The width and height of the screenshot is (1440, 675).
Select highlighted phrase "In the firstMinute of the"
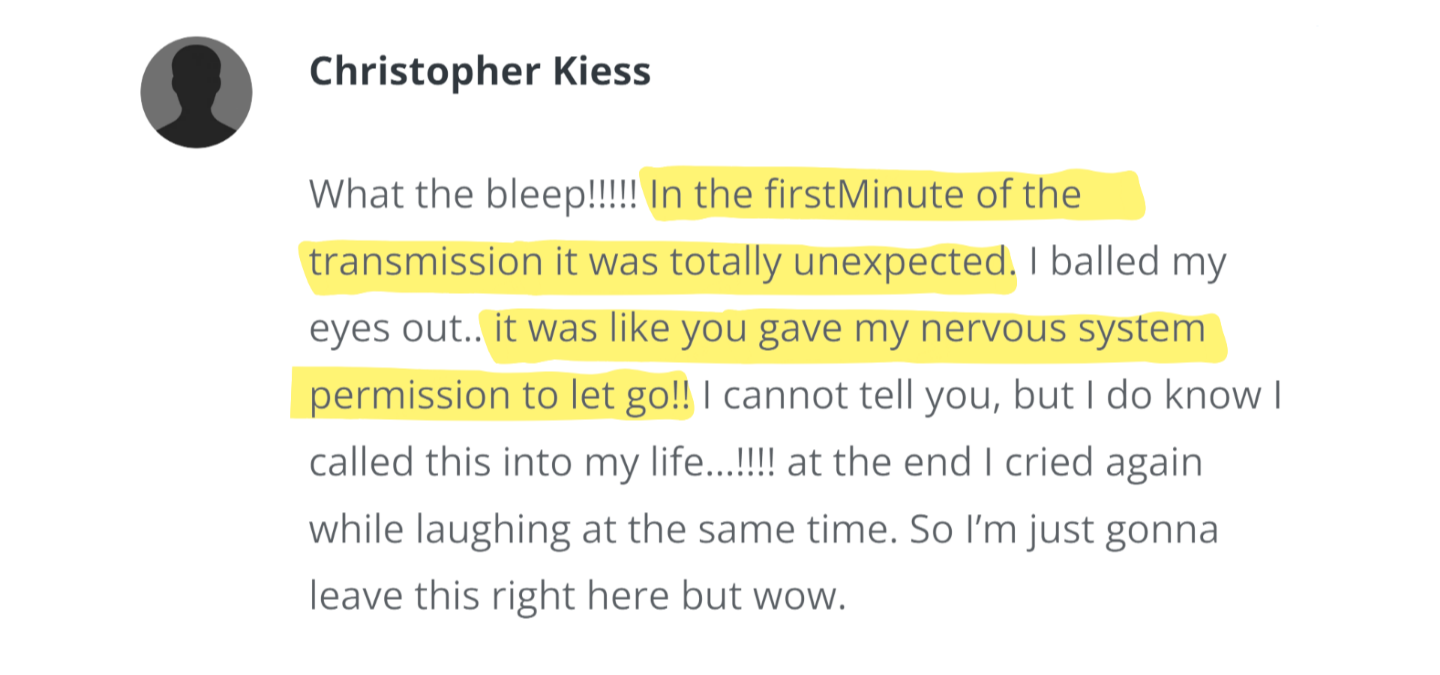tap(866, 193)
